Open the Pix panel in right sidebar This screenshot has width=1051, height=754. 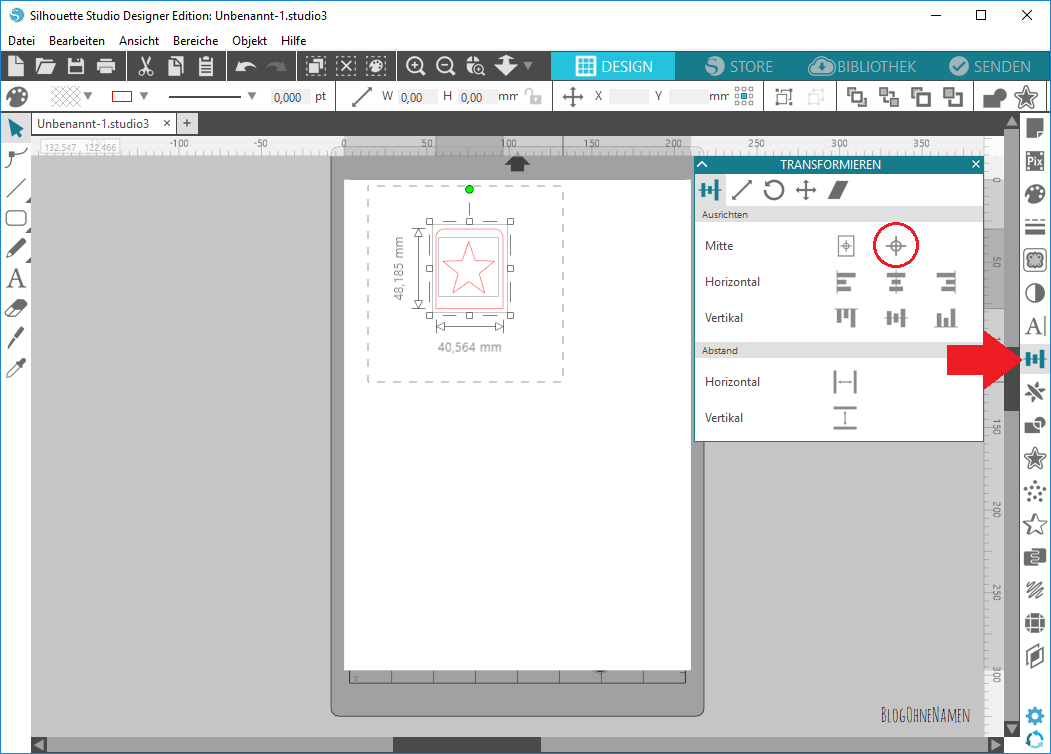(1035, 161)
